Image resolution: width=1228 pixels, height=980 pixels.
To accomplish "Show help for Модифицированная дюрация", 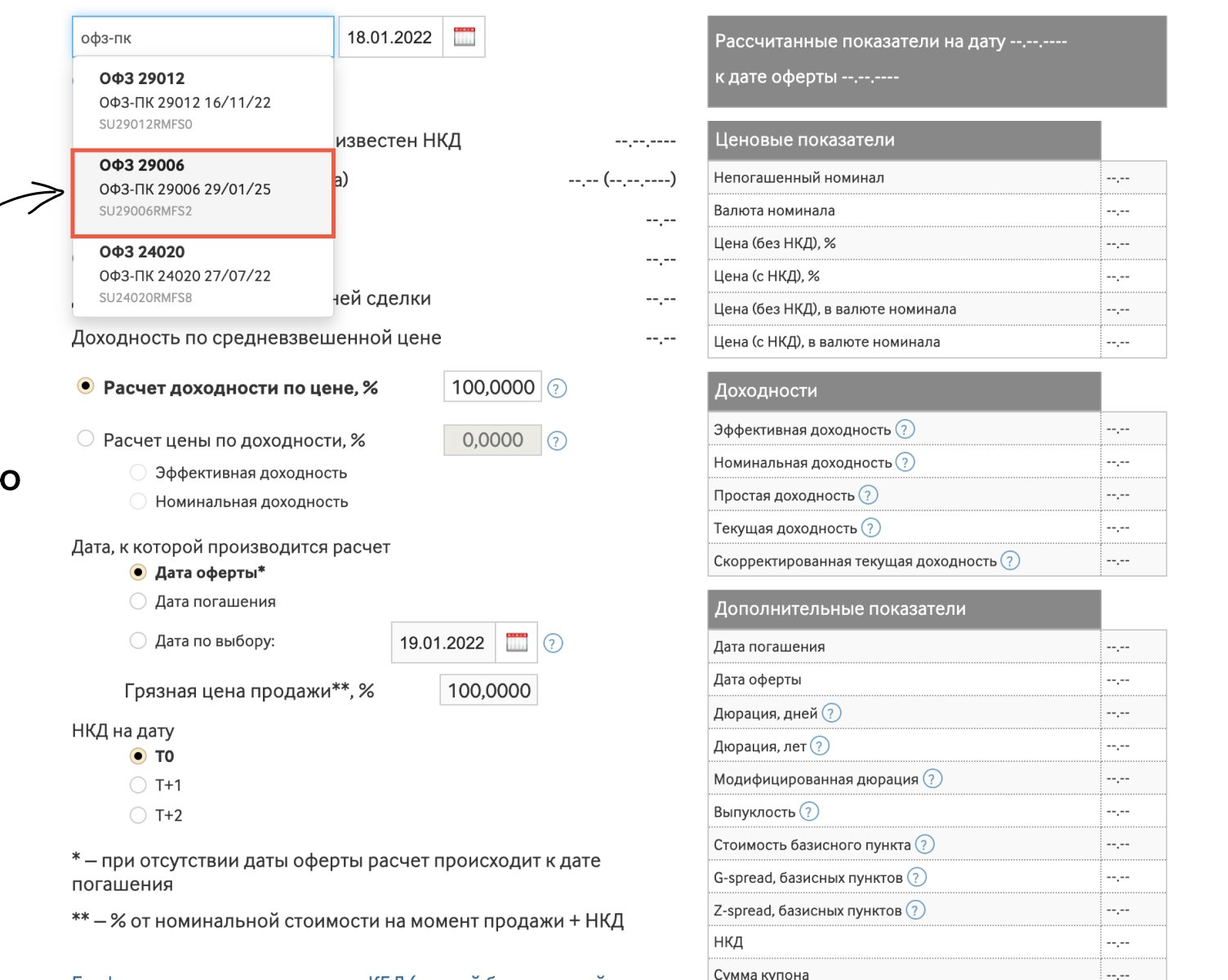I will [x=932, y=779].
